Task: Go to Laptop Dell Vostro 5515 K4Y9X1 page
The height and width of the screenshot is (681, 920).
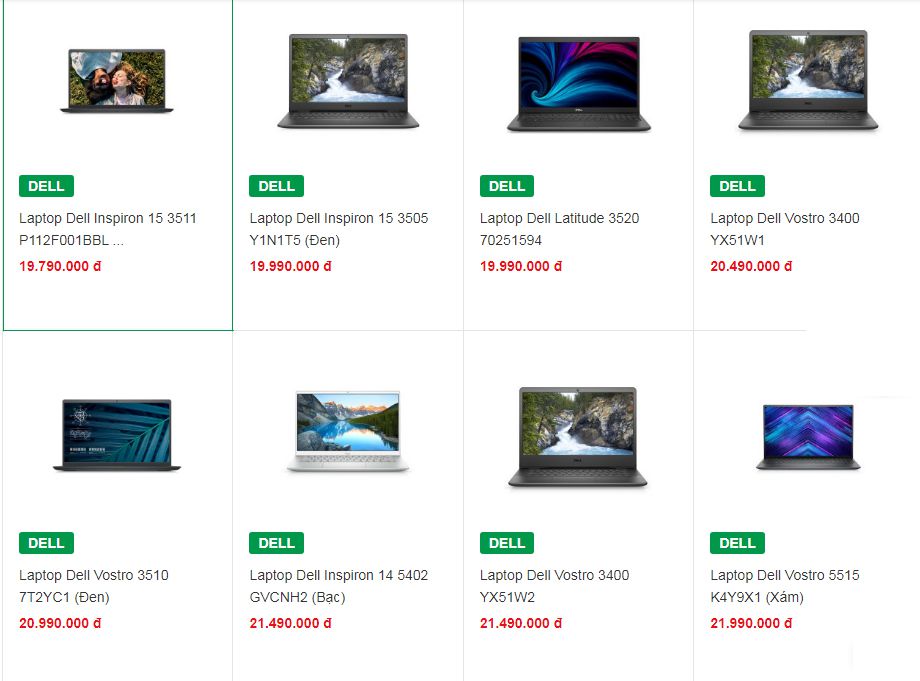Action: point(785,586)
